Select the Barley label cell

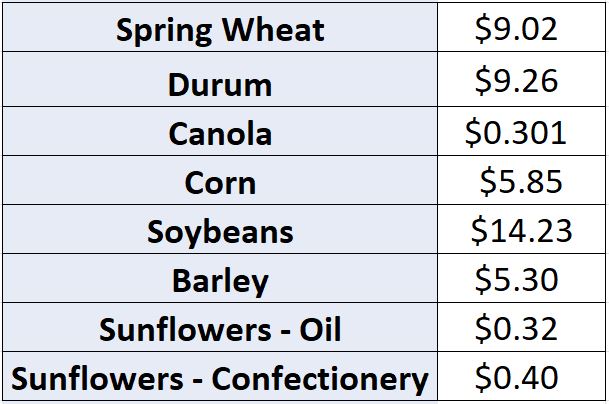tap(220, 278)
